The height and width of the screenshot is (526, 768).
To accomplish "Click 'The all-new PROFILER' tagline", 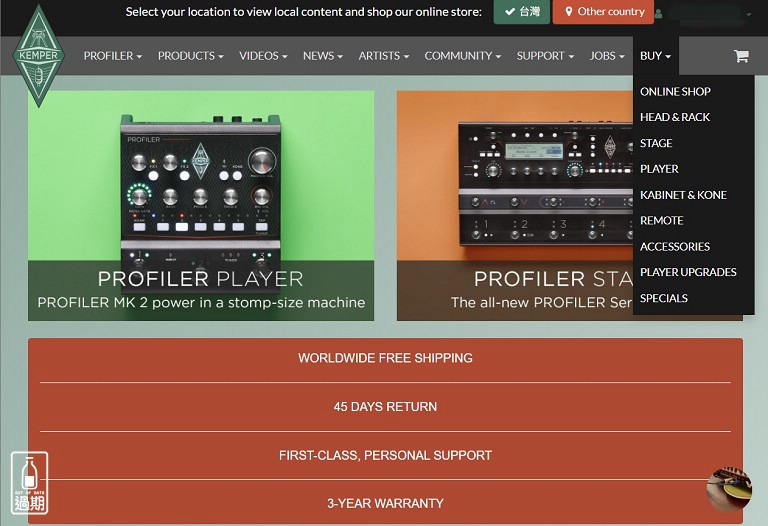I will (x=541, y=303).
